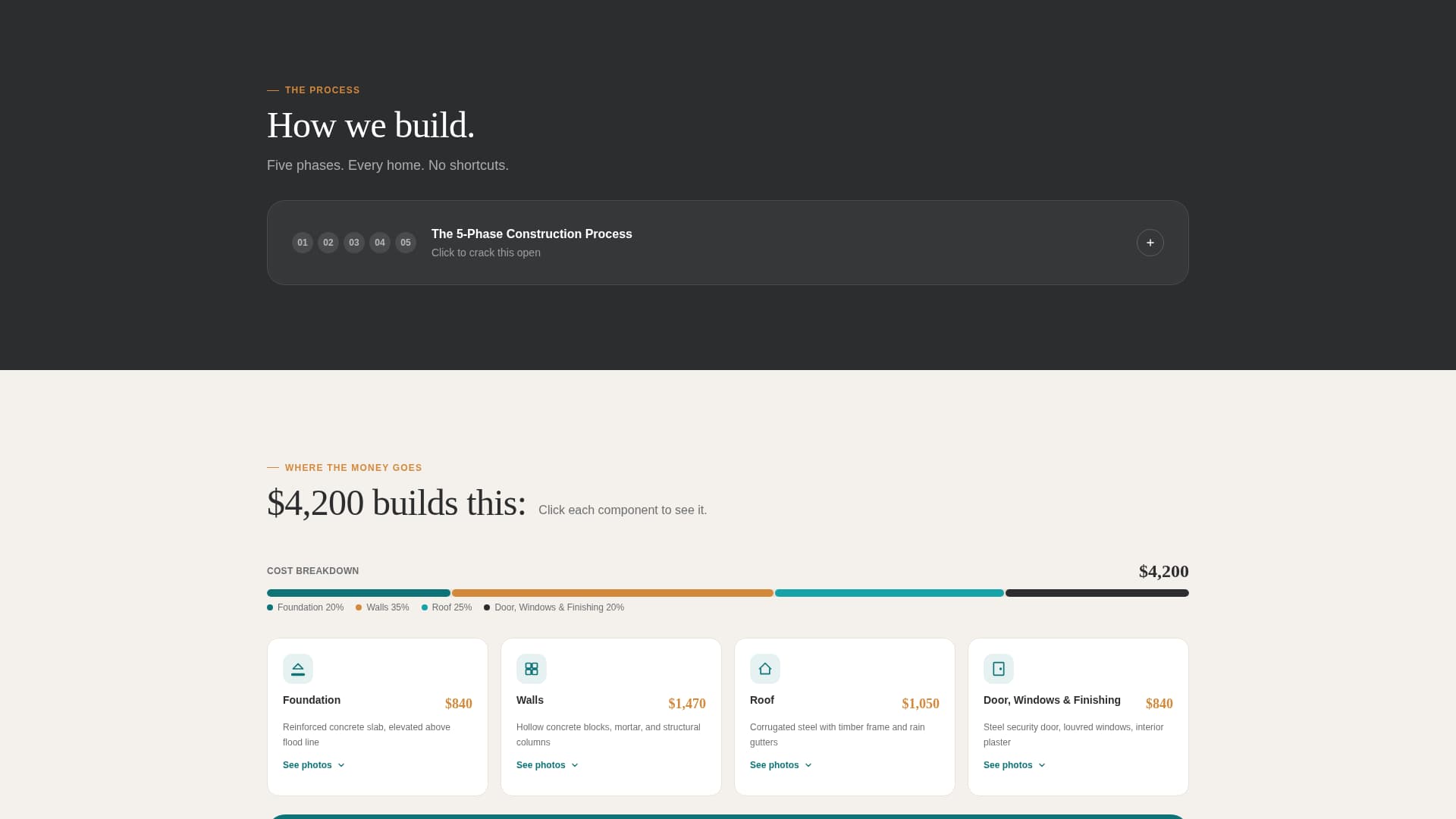This screenshot has width=1456, height=819.
Task: Select the Roof house icon
Action: 765,669
